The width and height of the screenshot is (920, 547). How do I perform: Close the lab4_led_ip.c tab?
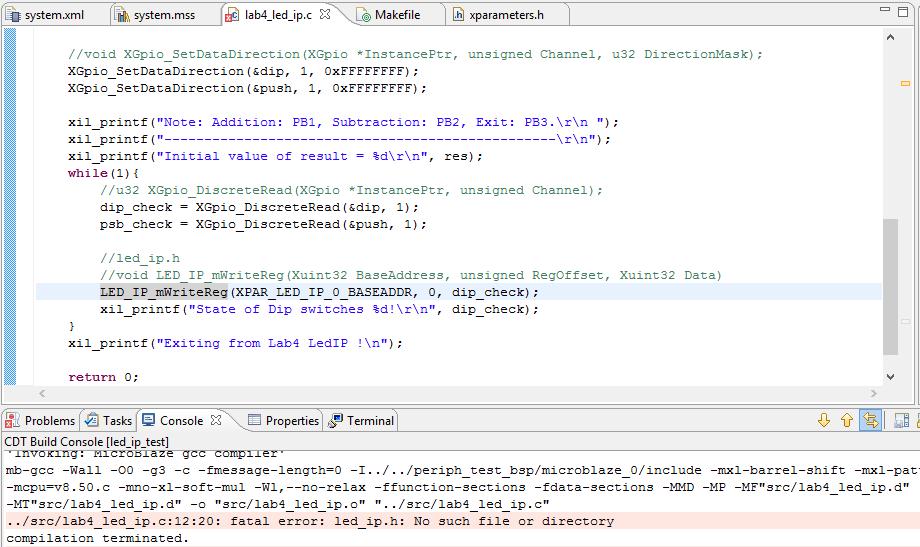(x=325, y=14)
